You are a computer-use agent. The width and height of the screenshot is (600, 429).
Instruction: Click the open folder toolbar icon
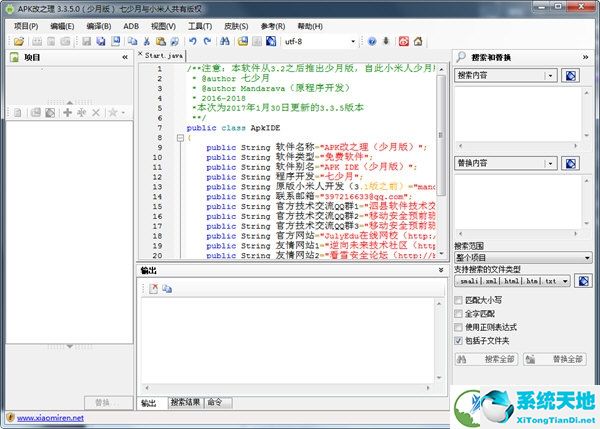click(19, 41)
